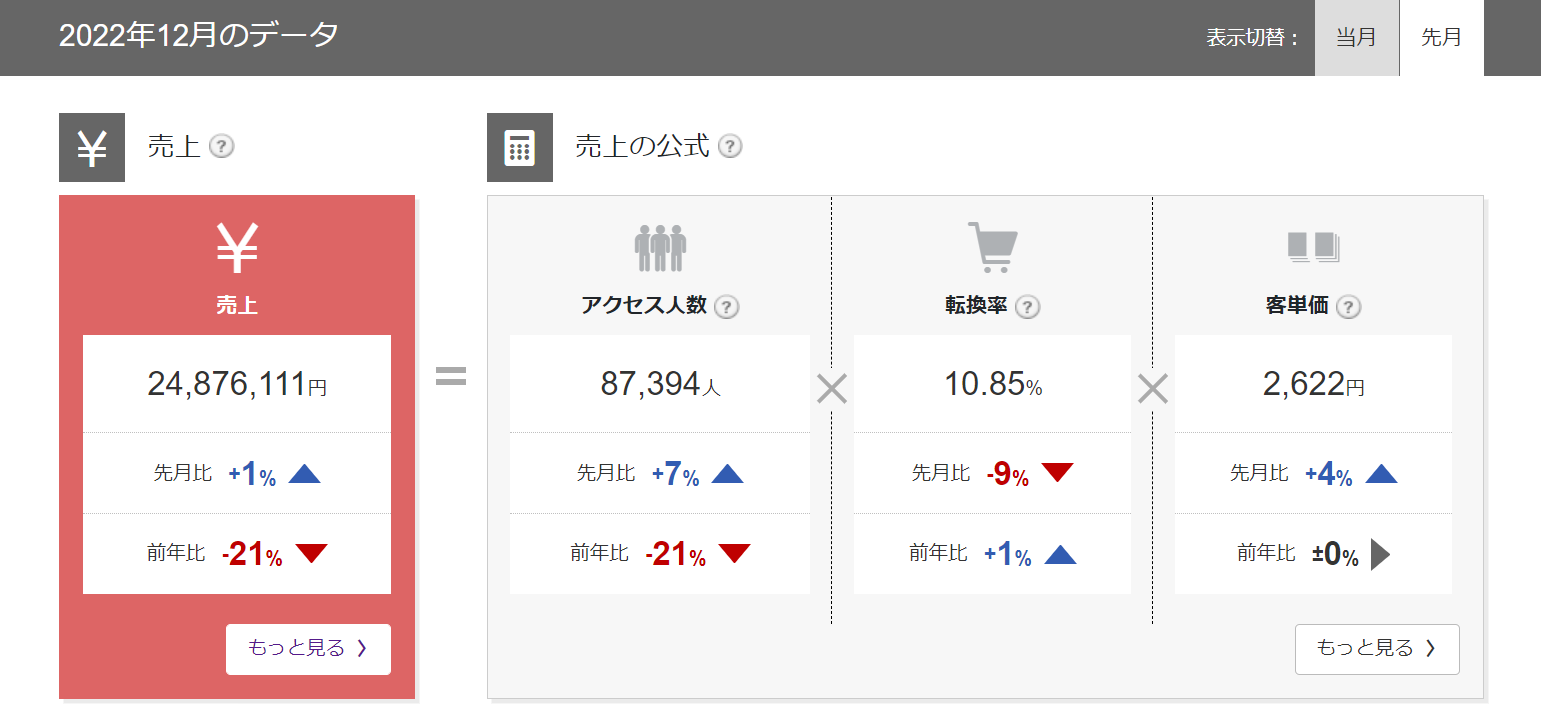The height and width of the screenshot is (725, 1541).
Task: Click the people icon above アクセス人数
Action: (660, 248)
